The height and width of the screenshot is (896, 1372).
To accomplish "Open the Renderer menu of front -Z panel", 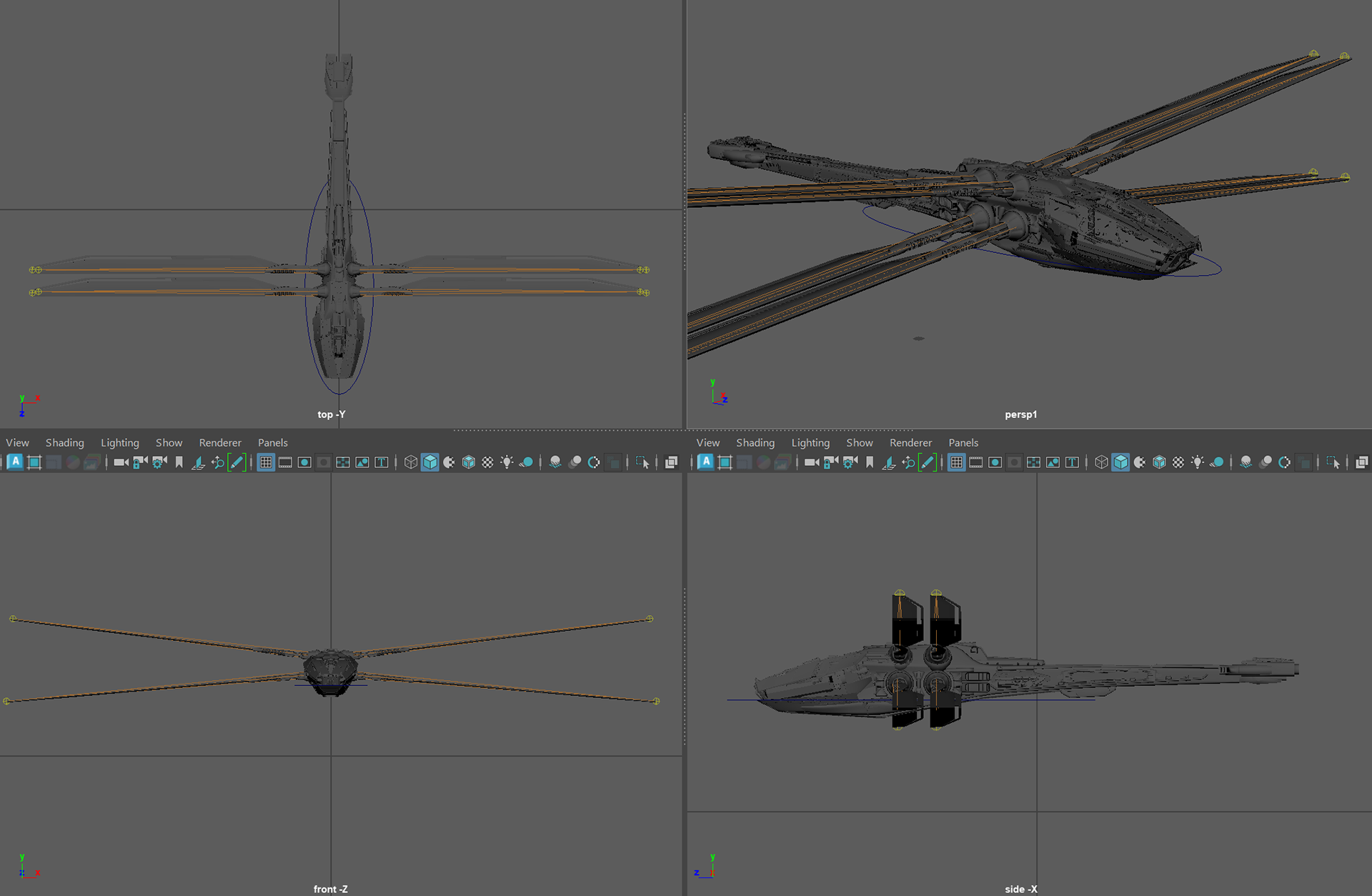I will pos(220,443).
